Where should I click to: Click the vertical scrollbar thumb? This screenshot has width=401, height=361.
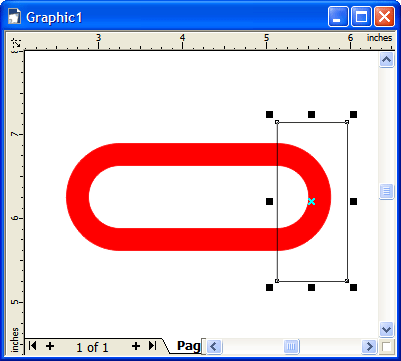point(386,192)
